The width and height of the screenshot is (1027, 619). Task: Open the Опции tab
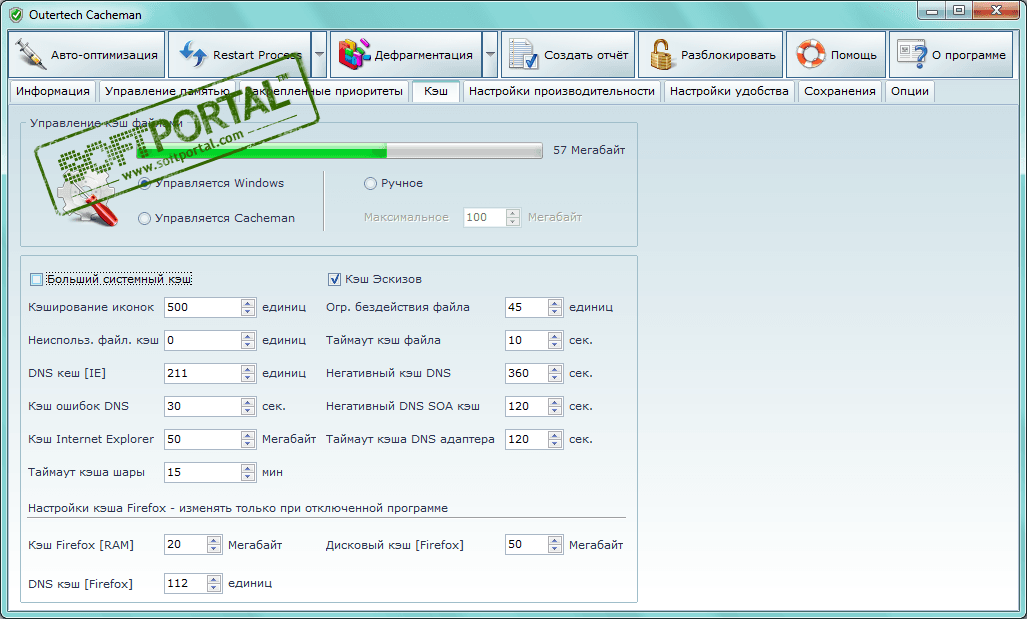(x=910, y=91)
